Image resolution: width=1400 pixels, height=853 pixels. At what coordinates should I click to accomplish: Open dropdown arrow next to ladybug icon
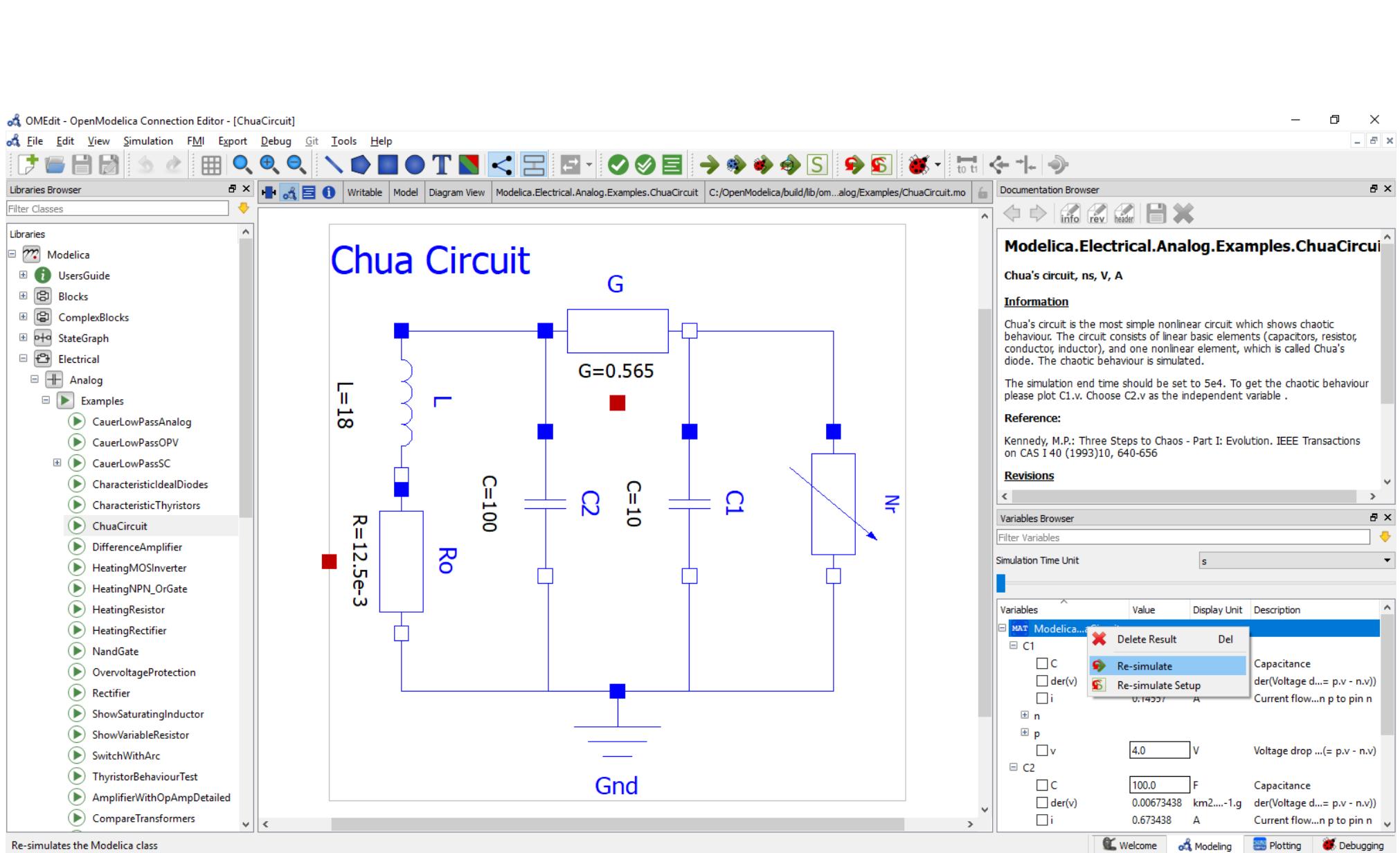(x=937, y=165)
